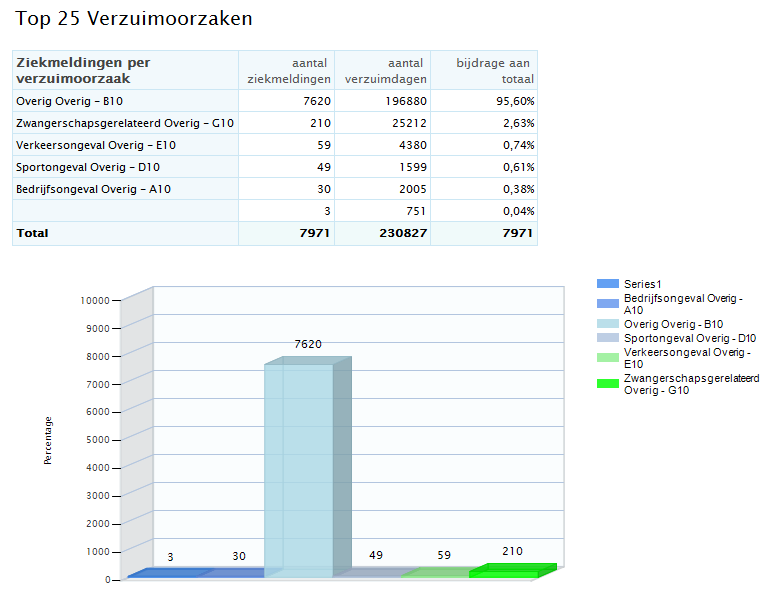Select the Verkeersongeval Overig - E10 legend swatch
This screenshot has width=781, height=590.
[x=607, y=357]
